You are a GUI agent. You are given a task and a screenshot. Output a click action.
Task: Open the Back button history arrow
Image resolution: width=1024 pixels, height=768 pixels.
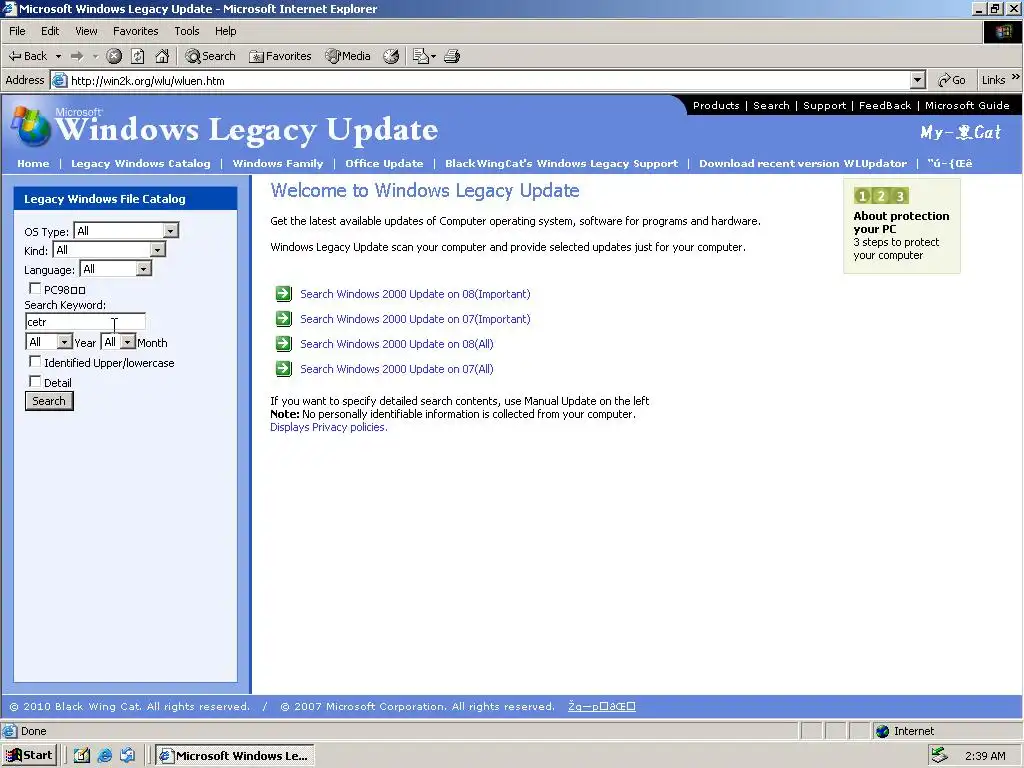click(x=58, y=56)
